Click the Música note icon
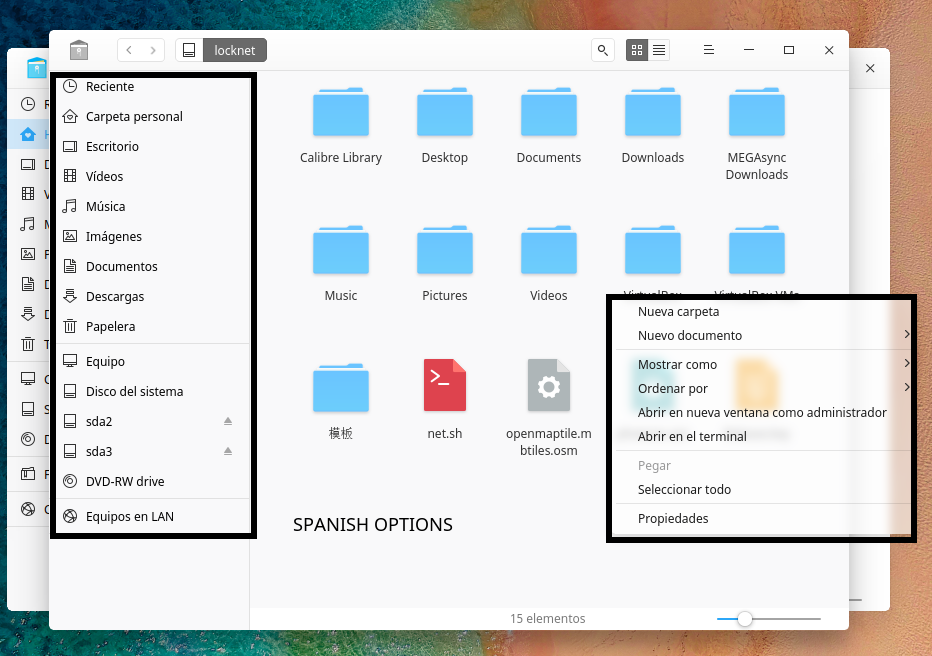Screen dimensions: 932x656 [70, 206]
